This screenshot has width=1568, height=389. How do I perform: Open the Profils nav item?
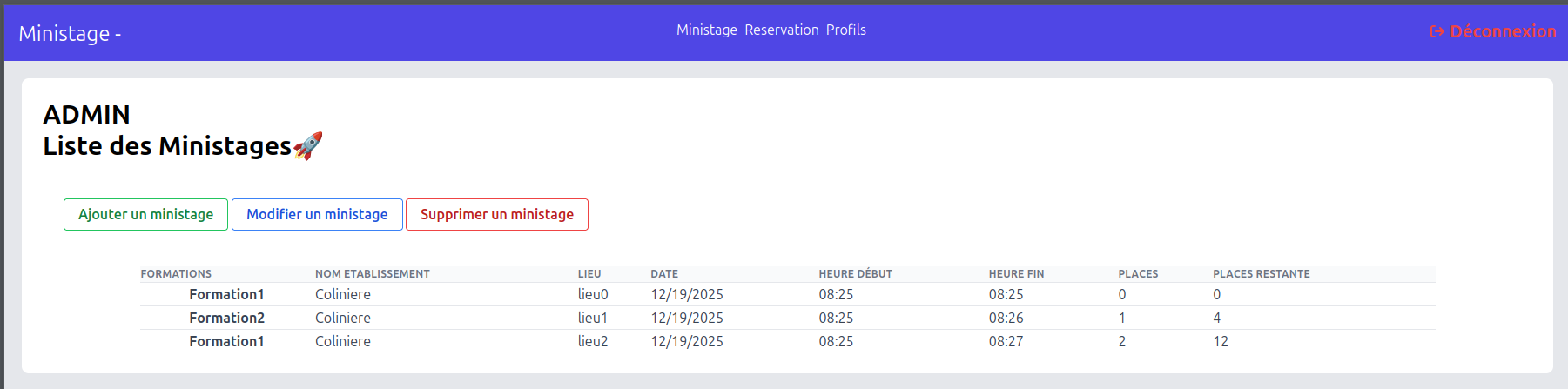tap(845, 30)
